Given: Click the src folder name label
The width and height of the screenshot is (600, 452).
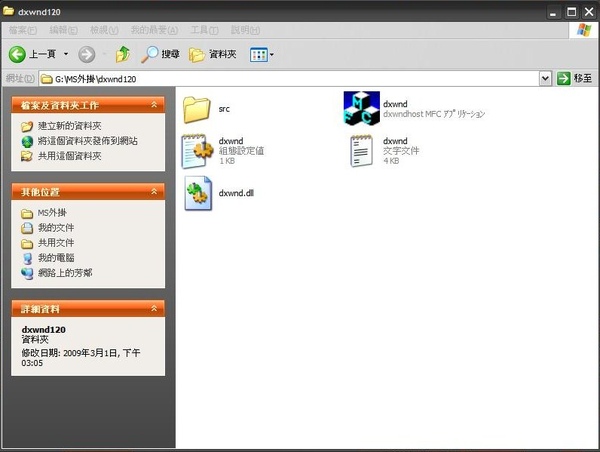Looking at the screenshot, I should pos(224,109).
